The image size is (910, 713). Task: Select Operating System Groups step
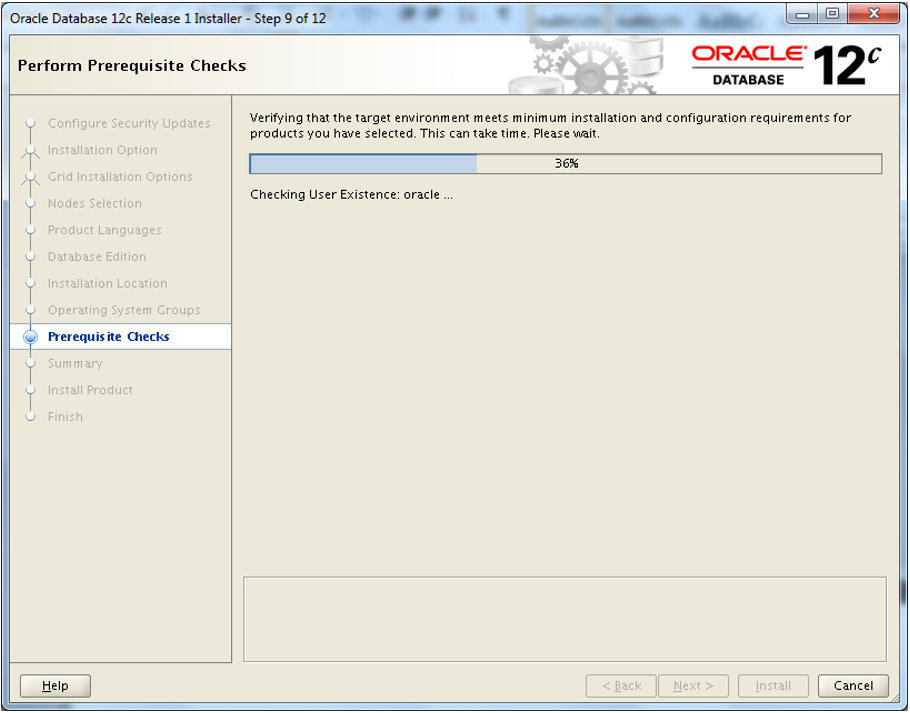pyautogui.click(x=124, y=310)
